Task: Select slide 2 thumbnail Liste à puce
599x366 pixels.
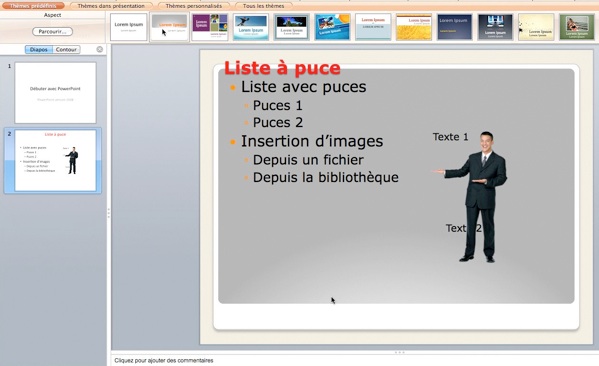Action: pos(55,160)
